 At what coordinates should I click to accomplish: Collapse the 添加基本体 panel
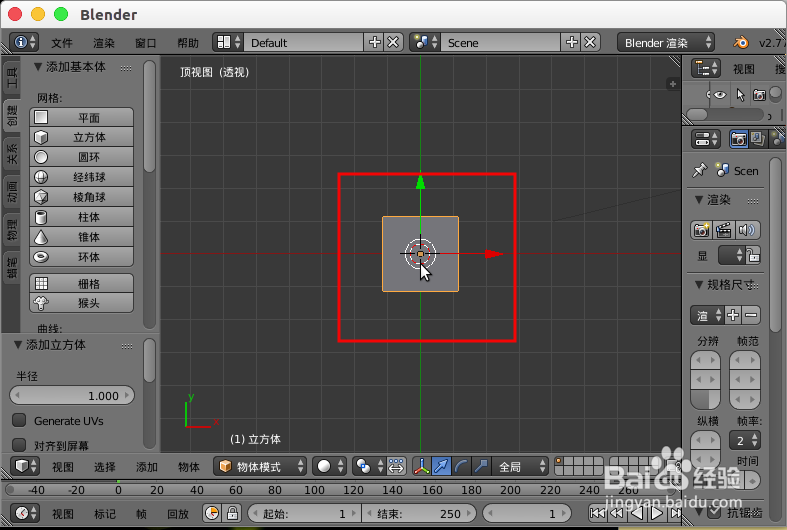pos(38,67)
